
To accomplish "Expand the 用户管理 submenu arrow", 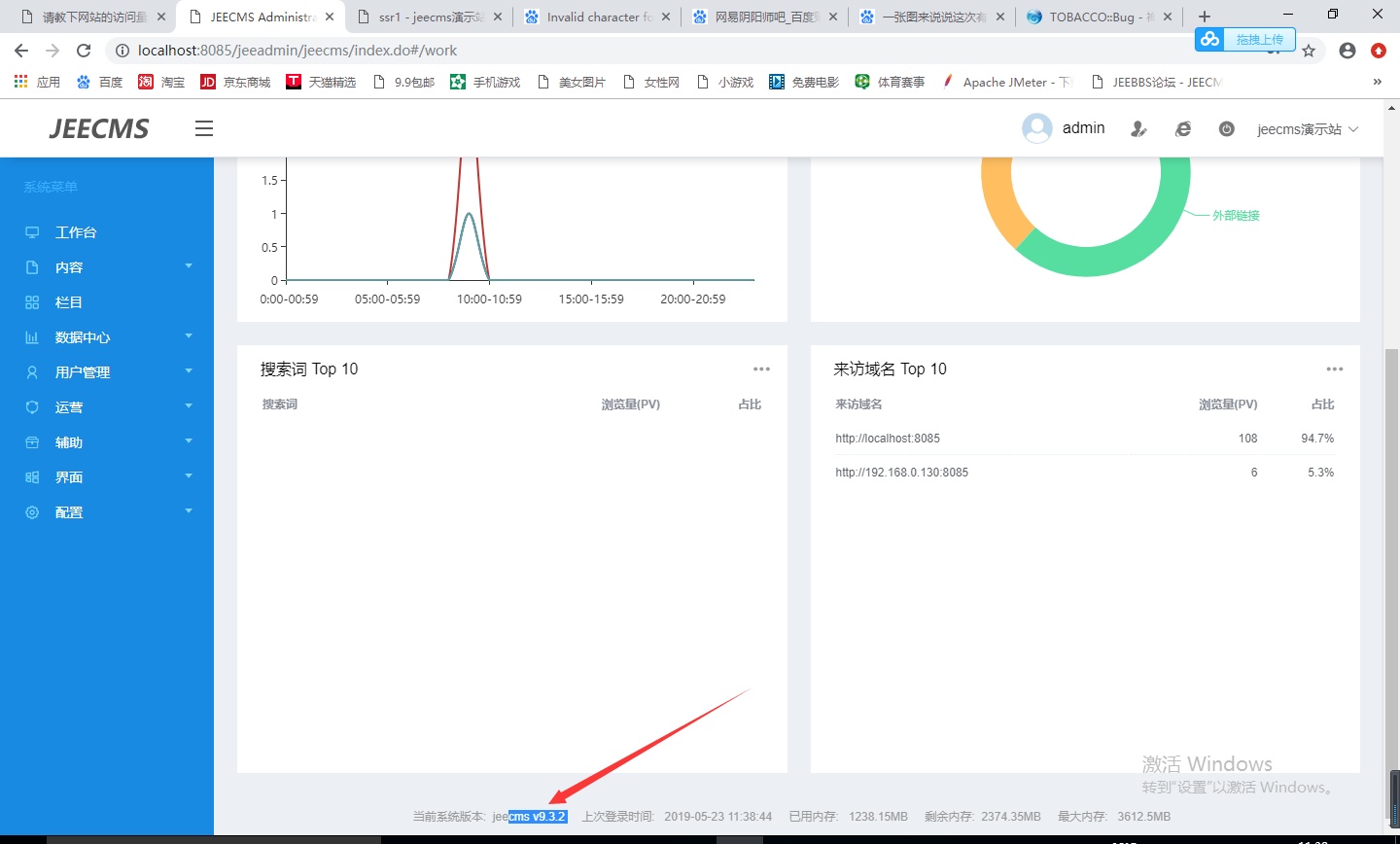I will point(189,371).
